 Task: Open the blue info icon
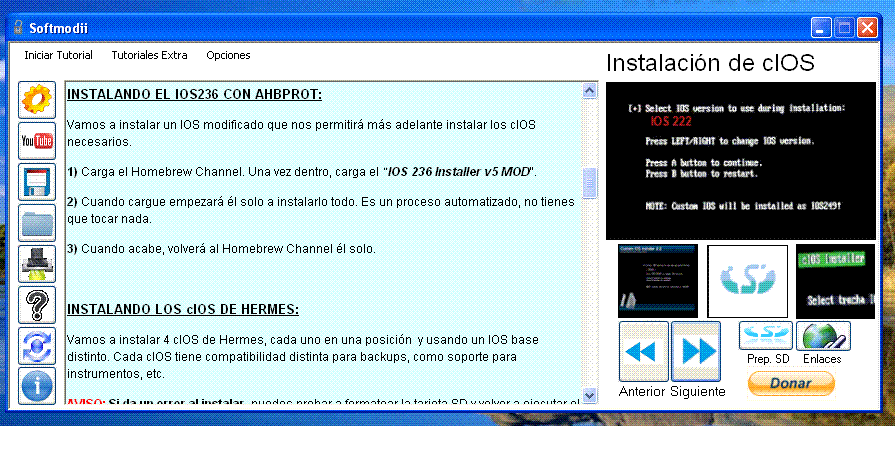click(37, 386)
